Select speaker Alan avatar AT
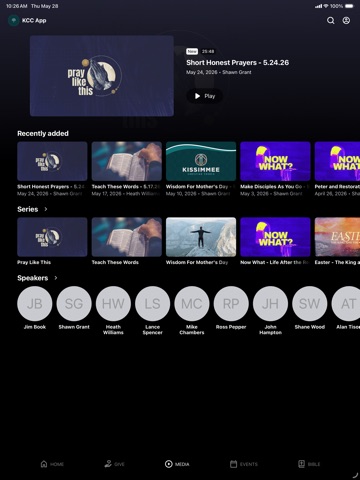The width and height of the screenshot is (360, 480). (x=346, y=304)
